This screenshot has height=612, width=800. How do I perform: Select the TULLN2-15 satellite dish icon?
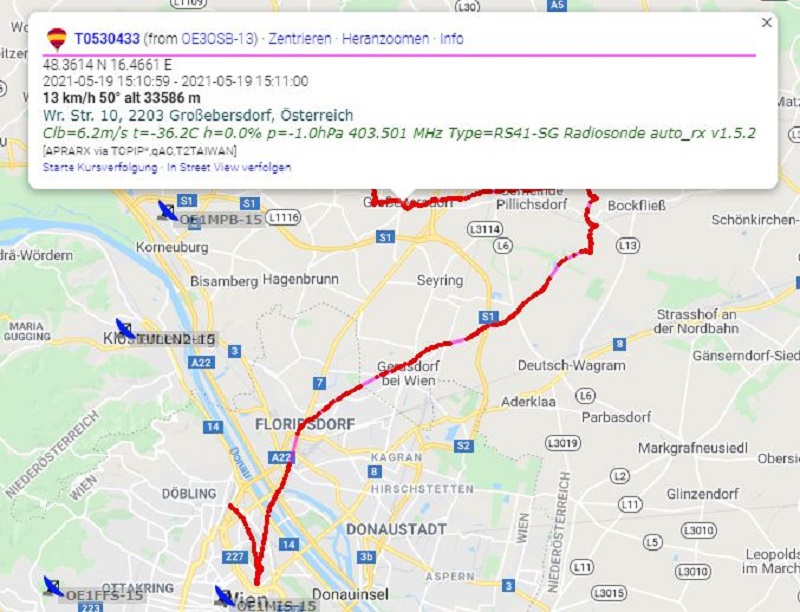tap(125, 329)
